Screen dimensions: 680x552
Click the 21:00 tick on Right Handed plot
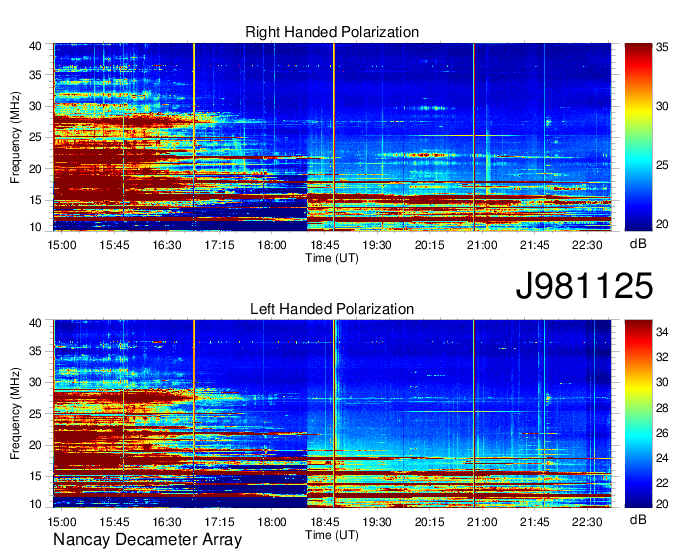482,245
